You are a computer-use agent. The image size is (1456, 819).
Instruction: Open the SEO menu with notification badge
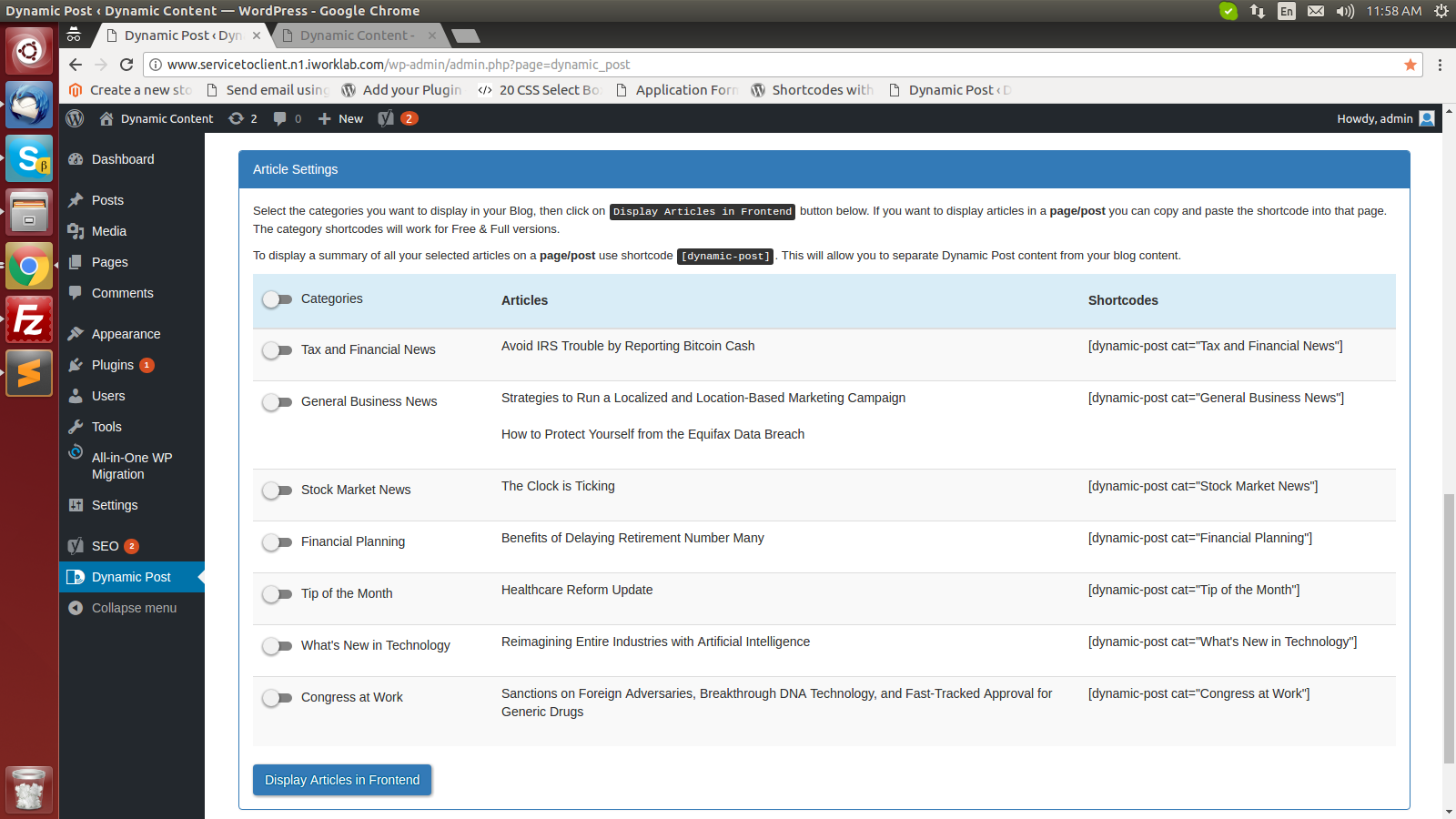pyautogui.click(x=103, y=546)
